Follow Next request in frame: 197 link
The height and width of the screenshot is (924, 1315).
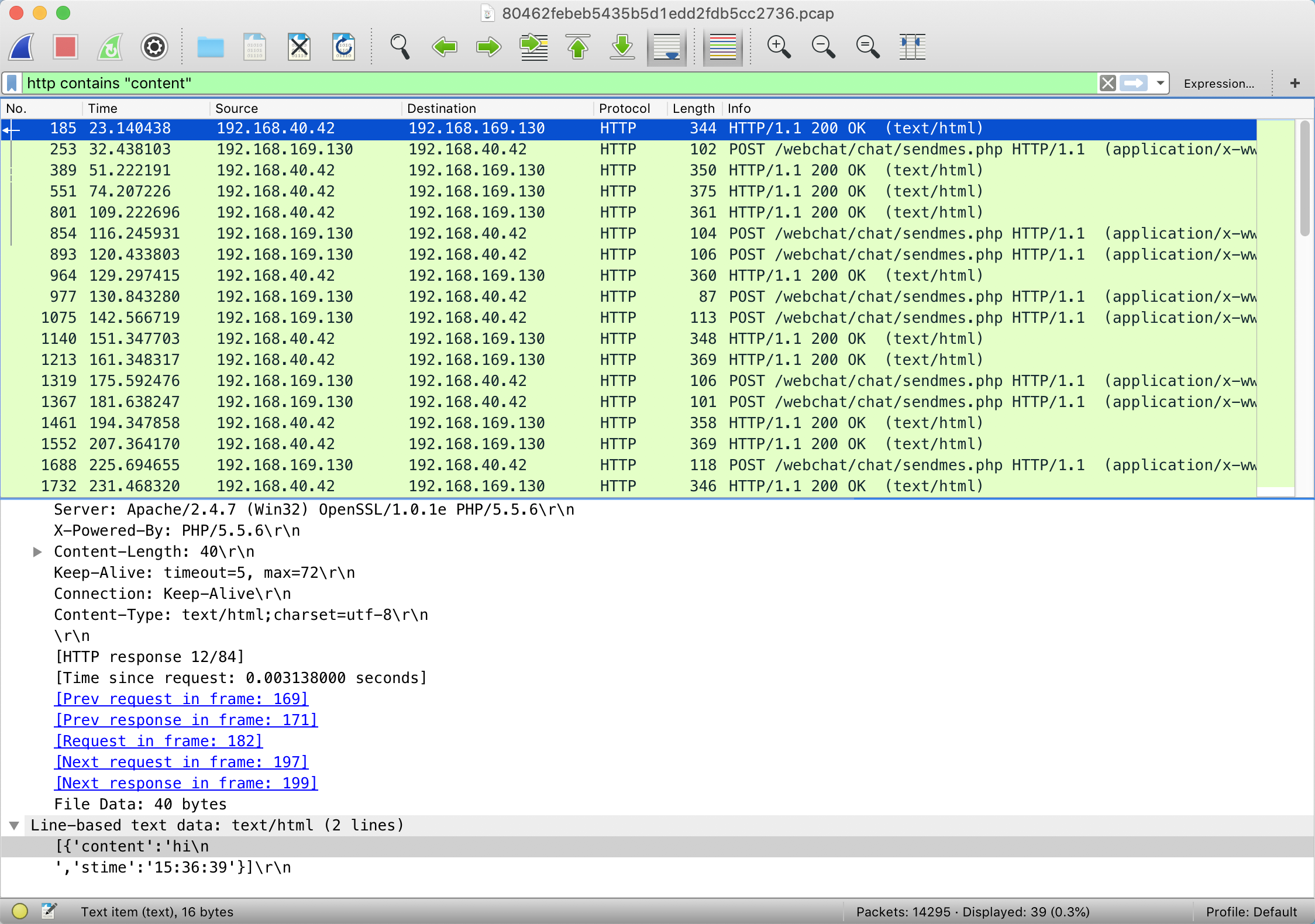(181, 762)
